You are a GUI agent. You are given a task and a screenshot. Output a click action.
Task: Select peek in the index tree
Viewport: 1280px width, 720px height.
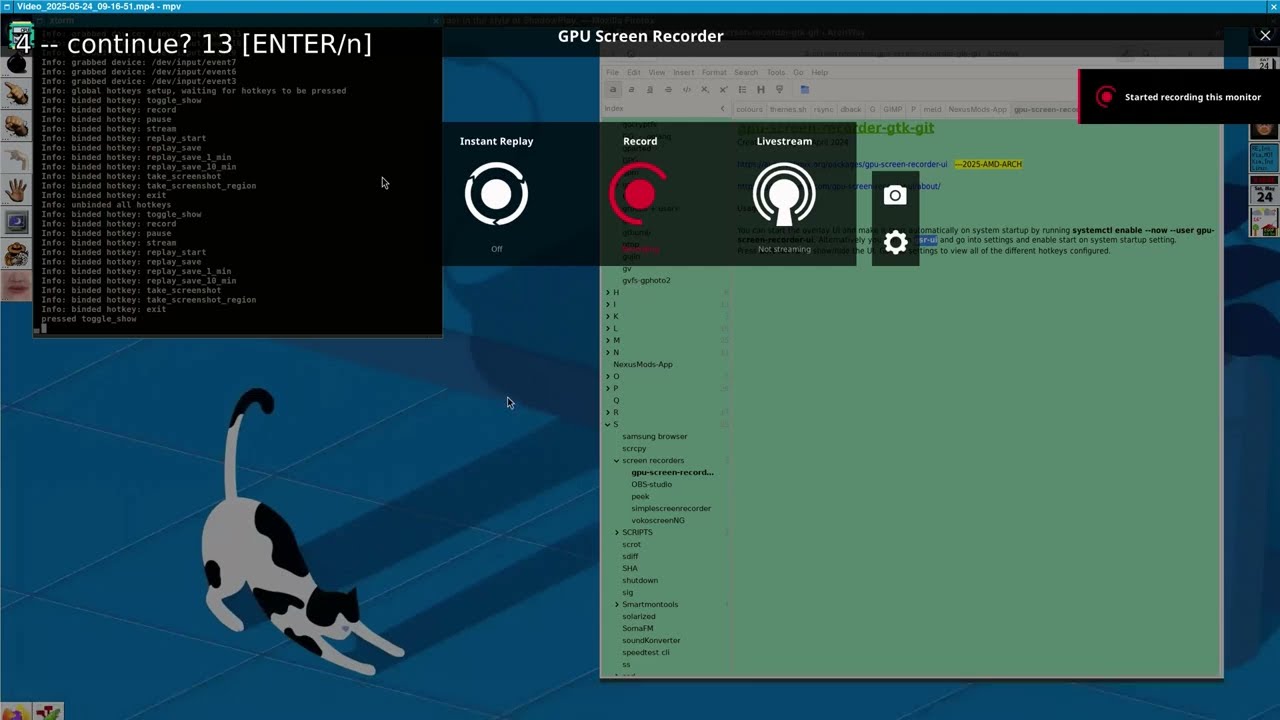(x=640, y=496)
